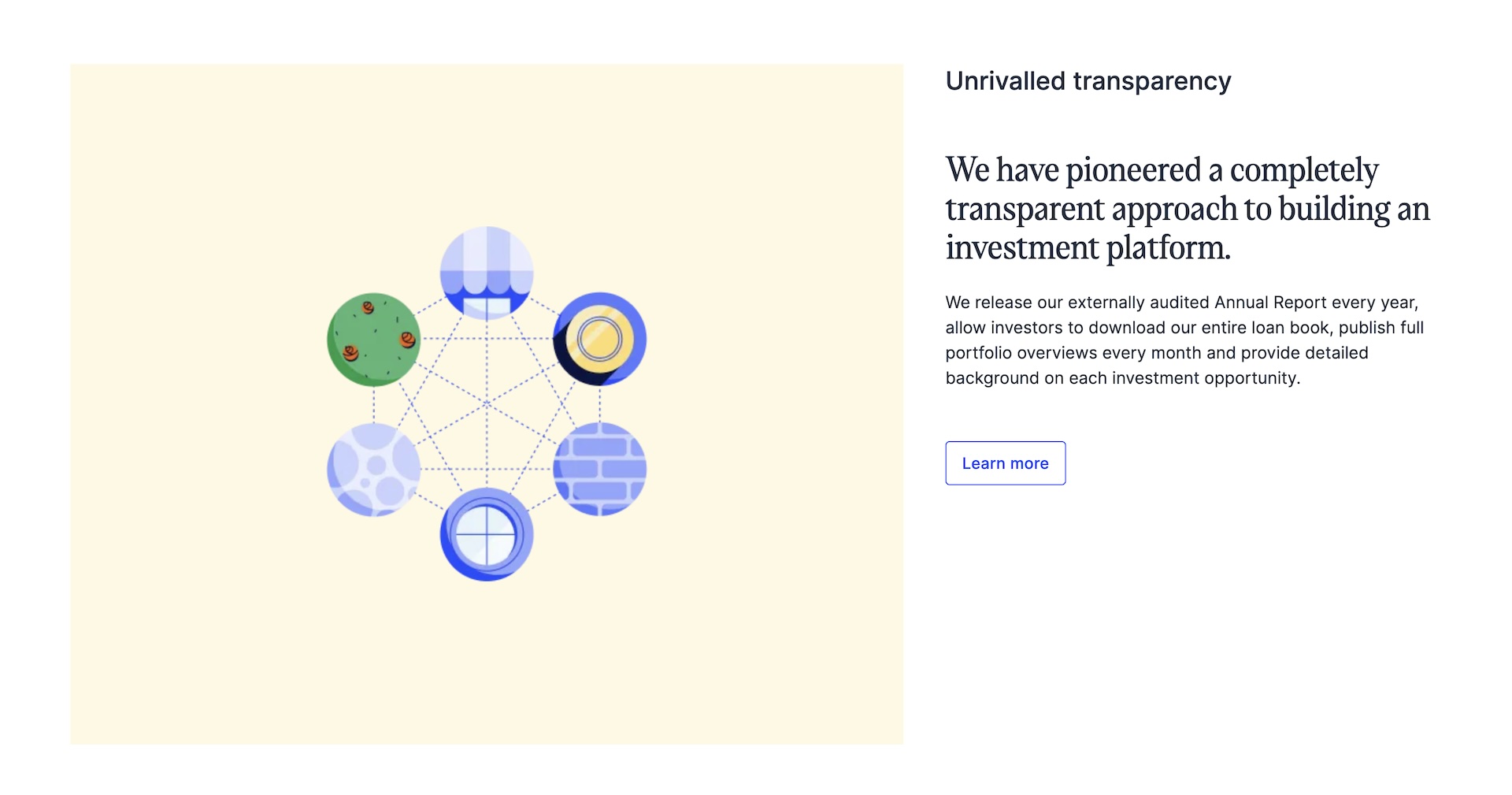The image size is (1512, 795).
Task: Click the "We have pioneered" headline line
Action: (1162, 170)
